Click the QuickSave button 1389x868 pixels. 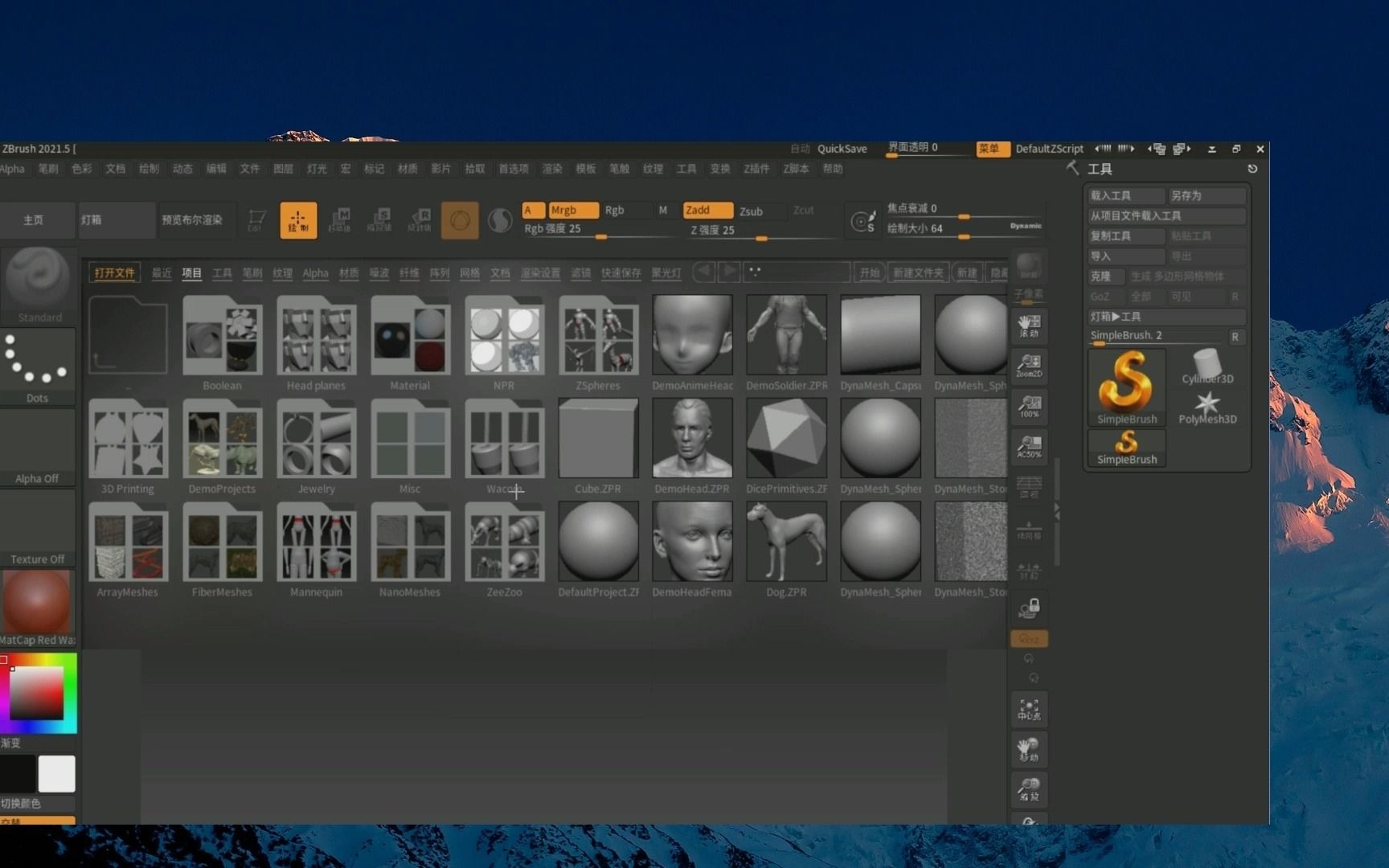(x=842, y=149)
